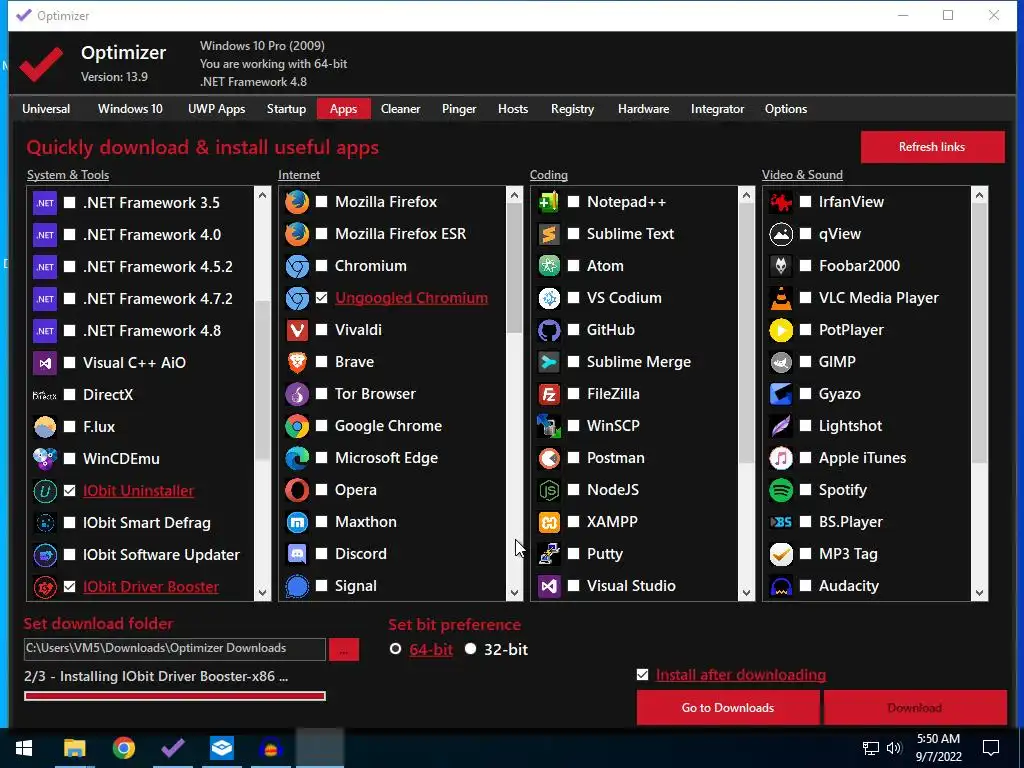
Task: Uncheck the IObit Driver Booster checkbox
Action: (x=69, y=586)
